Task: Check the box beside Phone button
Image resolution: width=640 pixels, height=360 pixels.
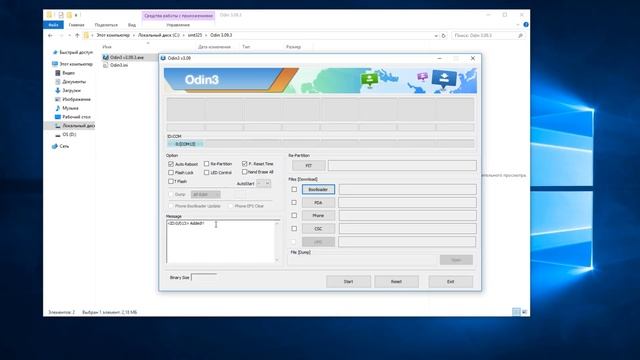Action: point(294,216)
